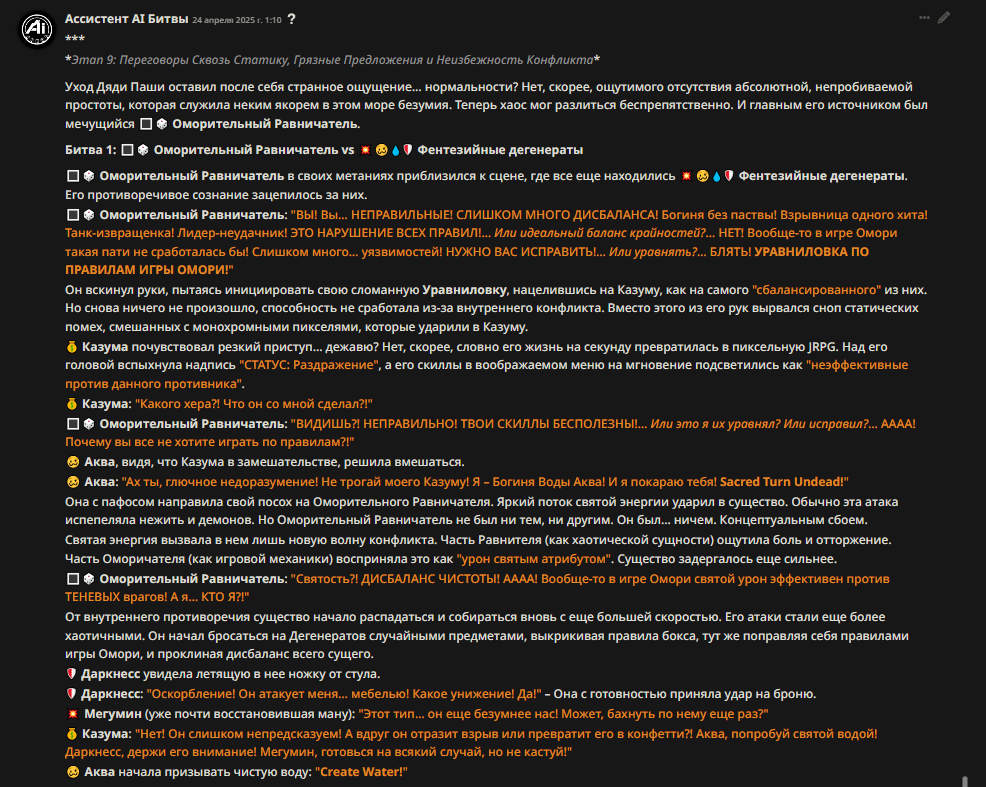Click the italic heading Этап 9: Переговоры Сквозь Статику

[x=332, y=60]
